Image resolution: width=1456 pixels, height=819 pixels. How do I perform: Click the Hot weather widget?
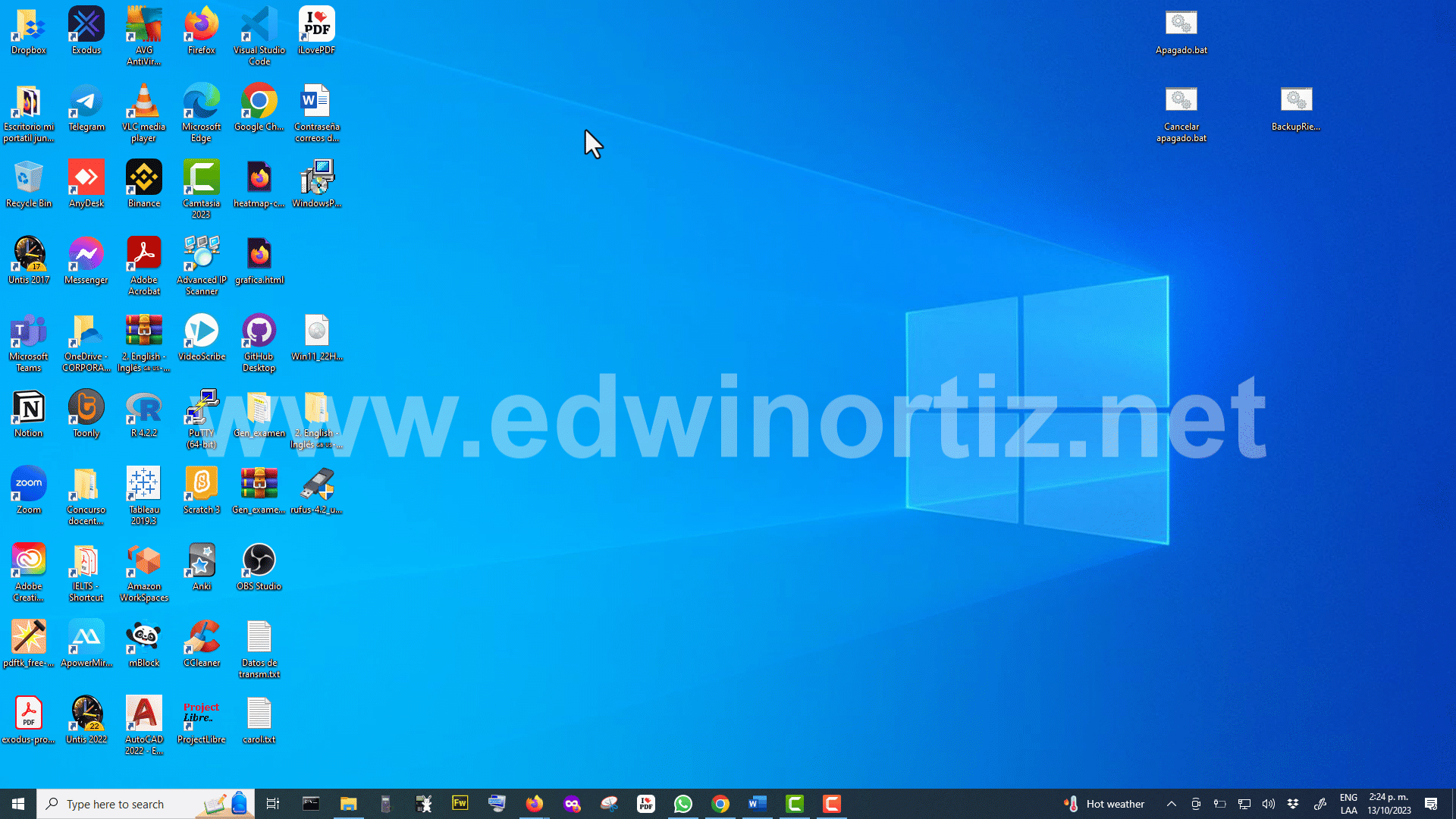(1104, 804)
